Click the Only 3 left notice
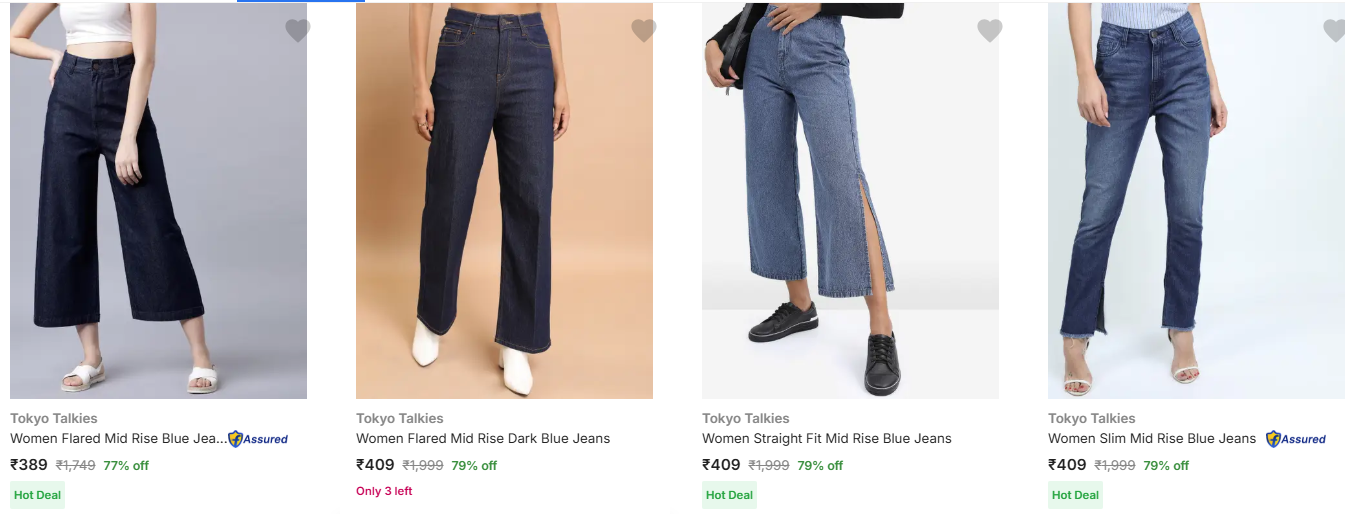The height and width of the screenshot is (514, 1345). pos(384,491)
